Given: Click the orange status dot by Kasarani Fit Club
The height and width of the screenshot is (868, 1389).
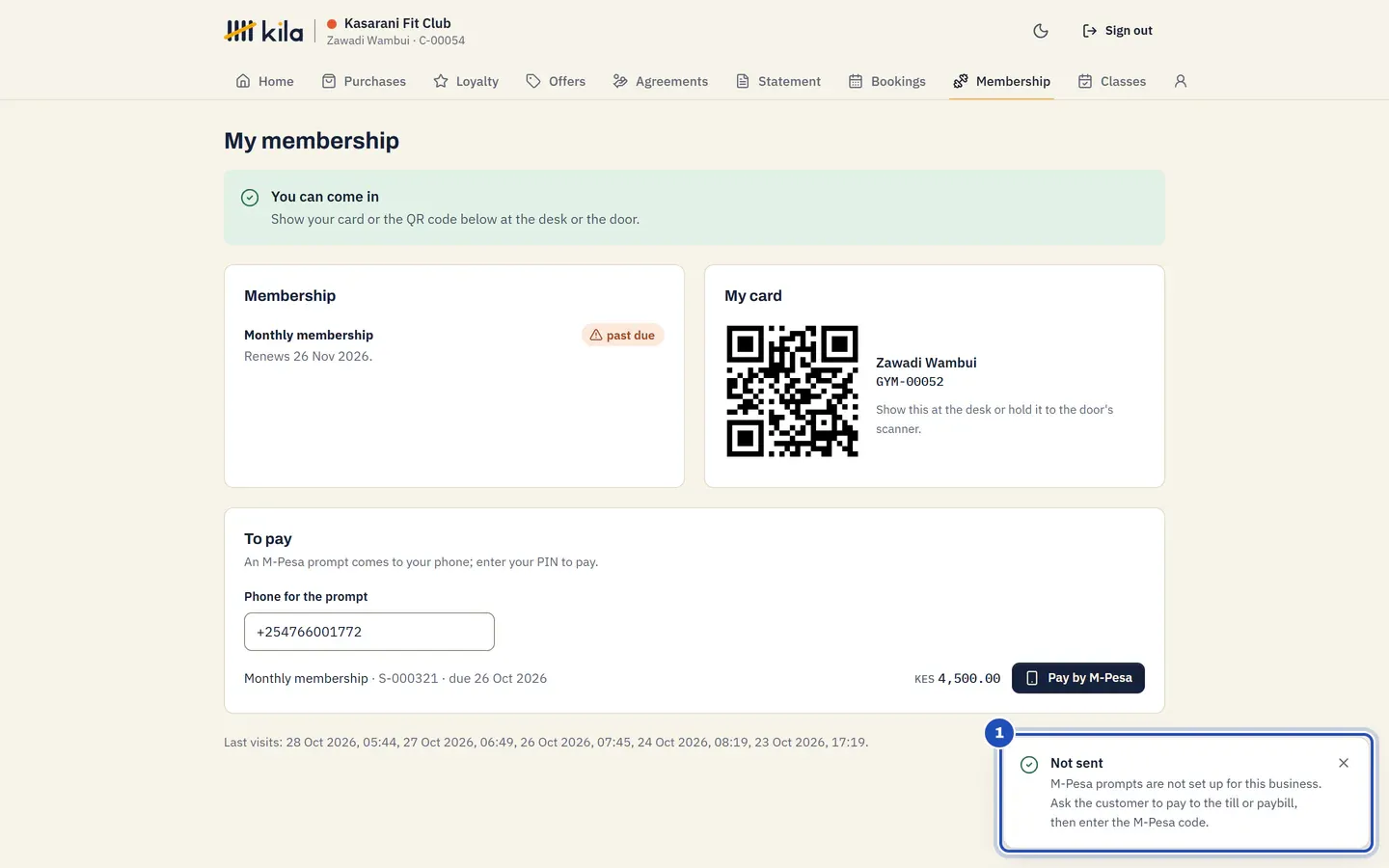Looking at the screenshot, I should coord(332,24).
